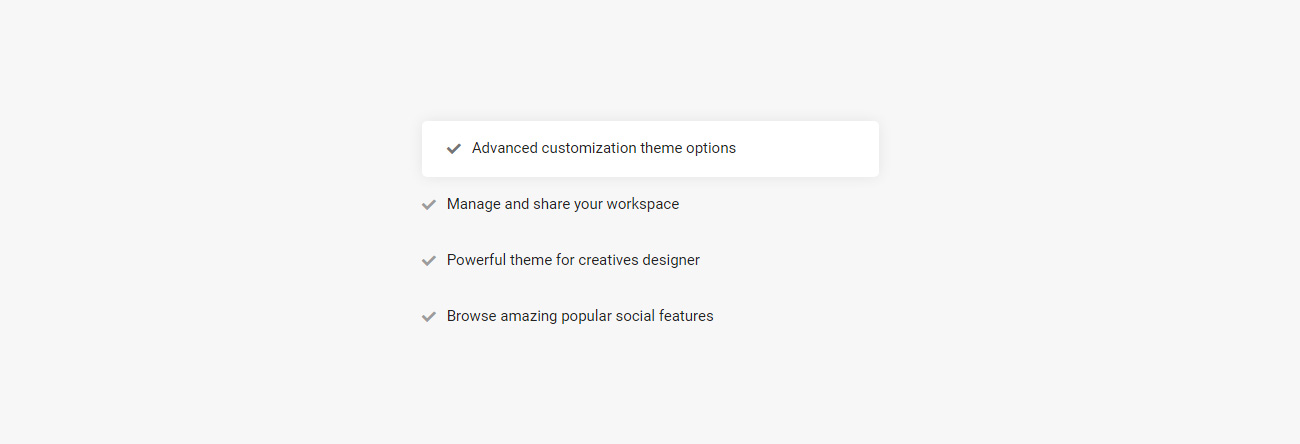Click empty right side of highlighted white card
The height and width of the screenshot is (444, 1300).
pyautogui.click(x=810, y=149)
